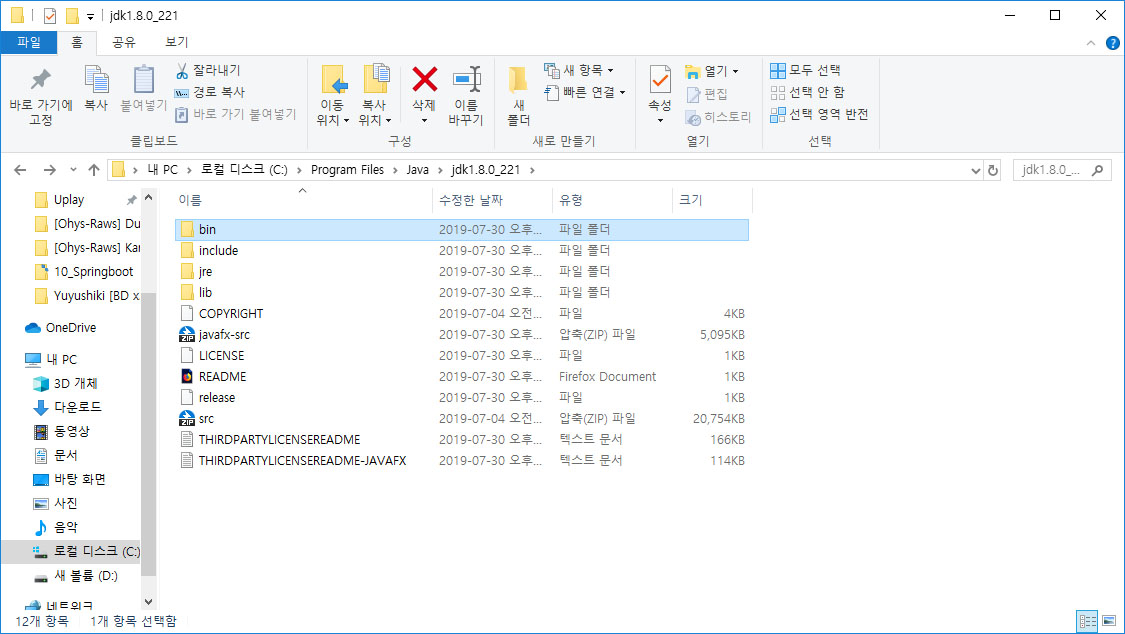Select the jre folder

pos(461,271)
